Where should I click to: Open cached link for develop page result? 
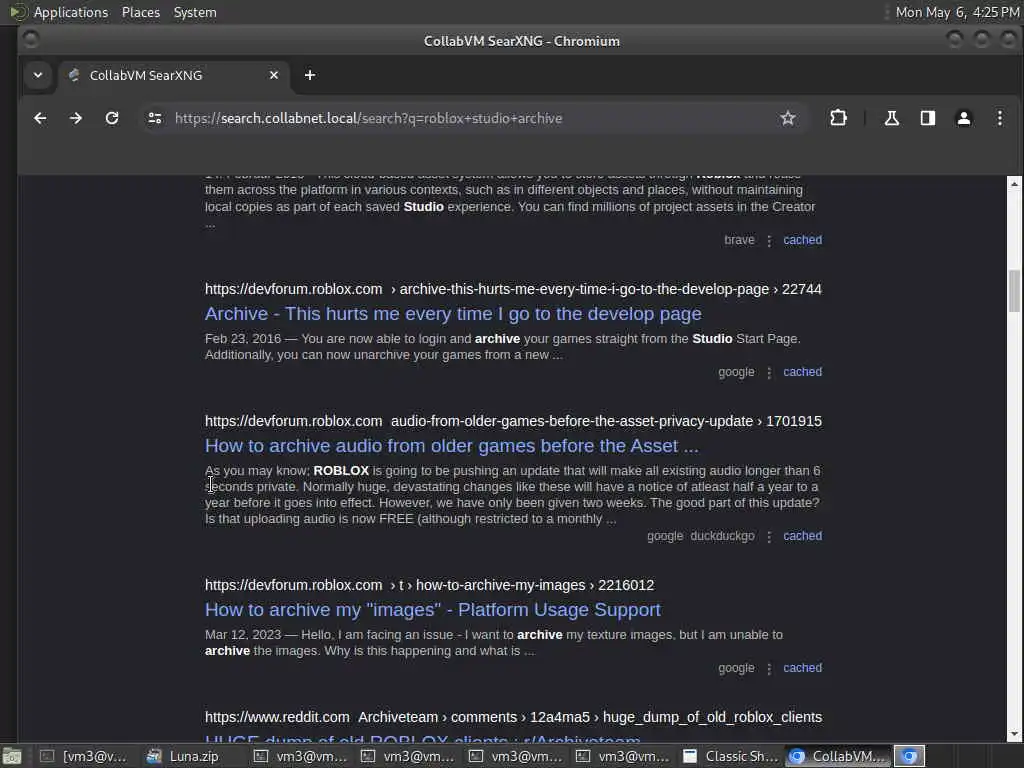803,372
